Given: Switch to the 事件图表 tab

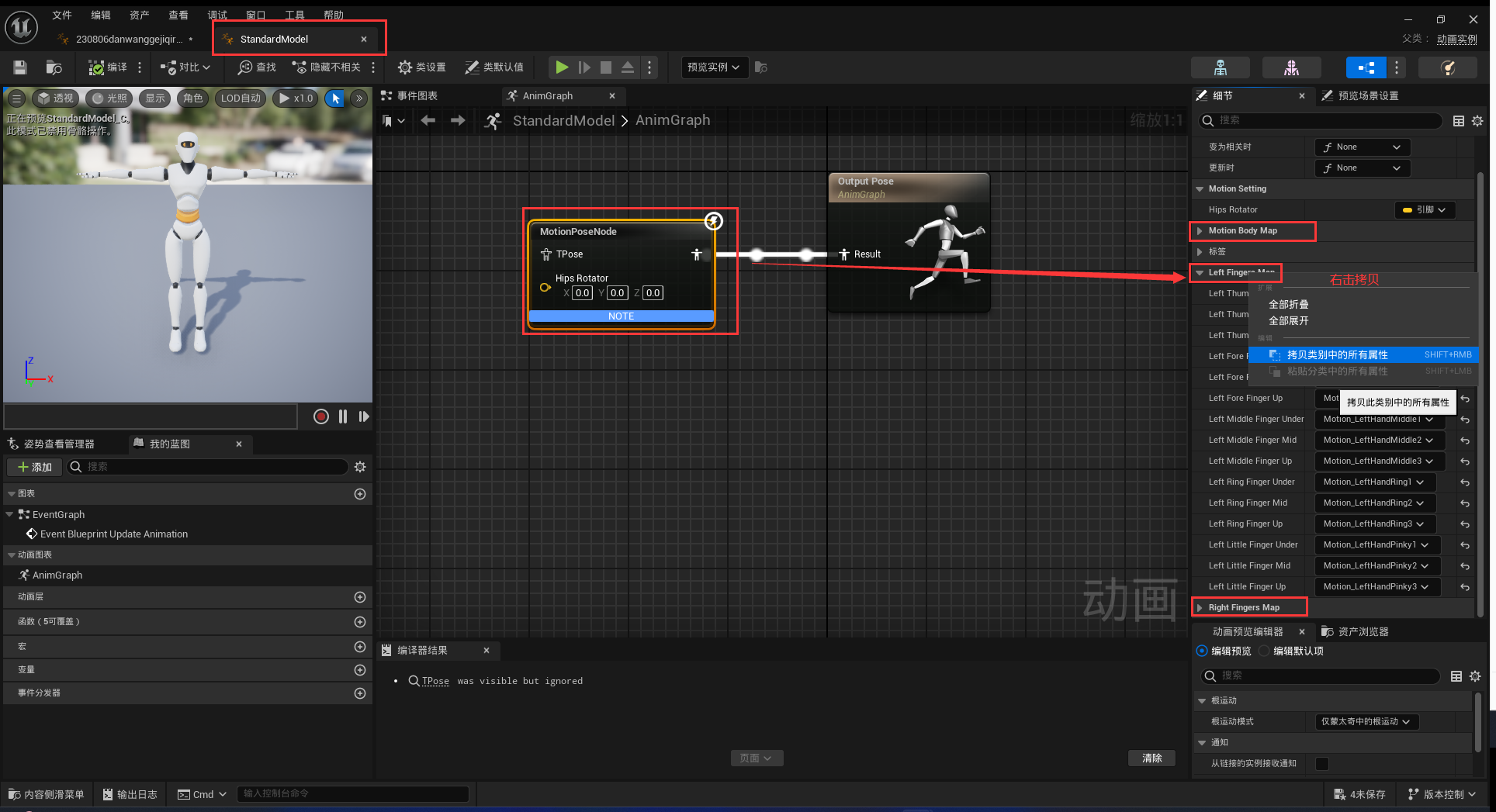Looking at the screenshot, I should pos(417,95).
